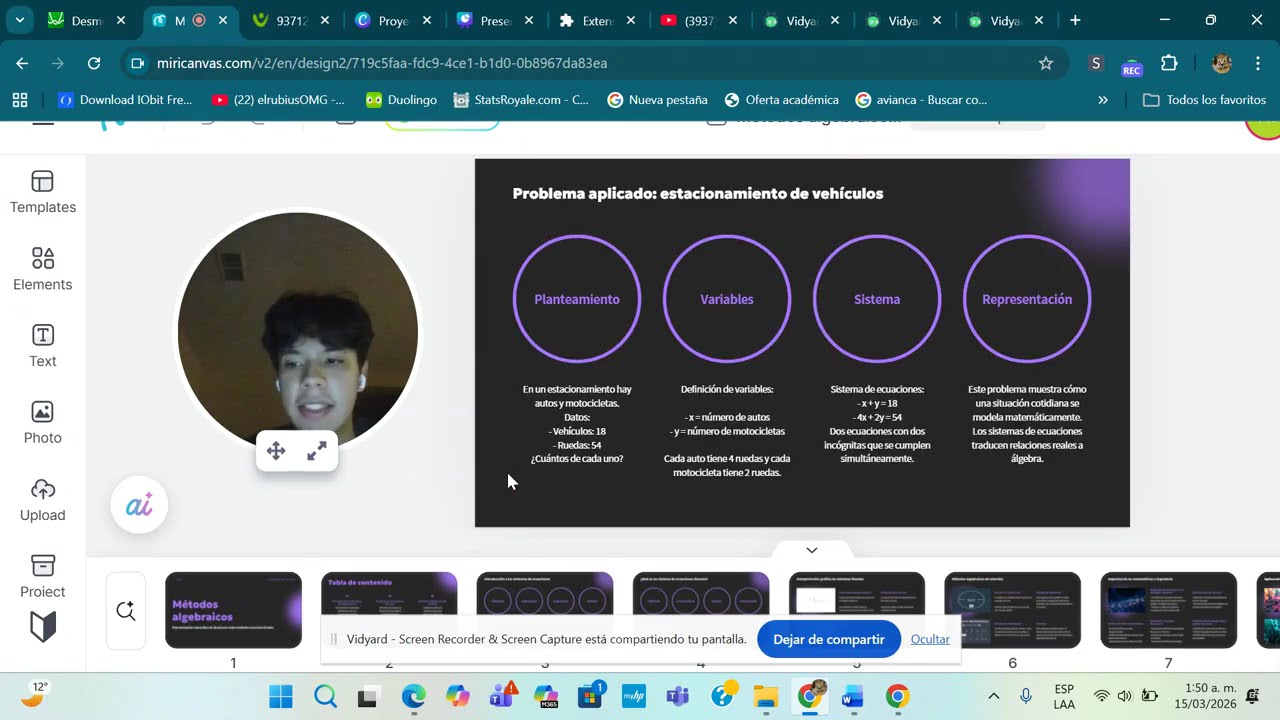Open the Download IObit Free bookmark
Image resolution: width=1280 pixels, height=720 pixels.
point(126,100)
